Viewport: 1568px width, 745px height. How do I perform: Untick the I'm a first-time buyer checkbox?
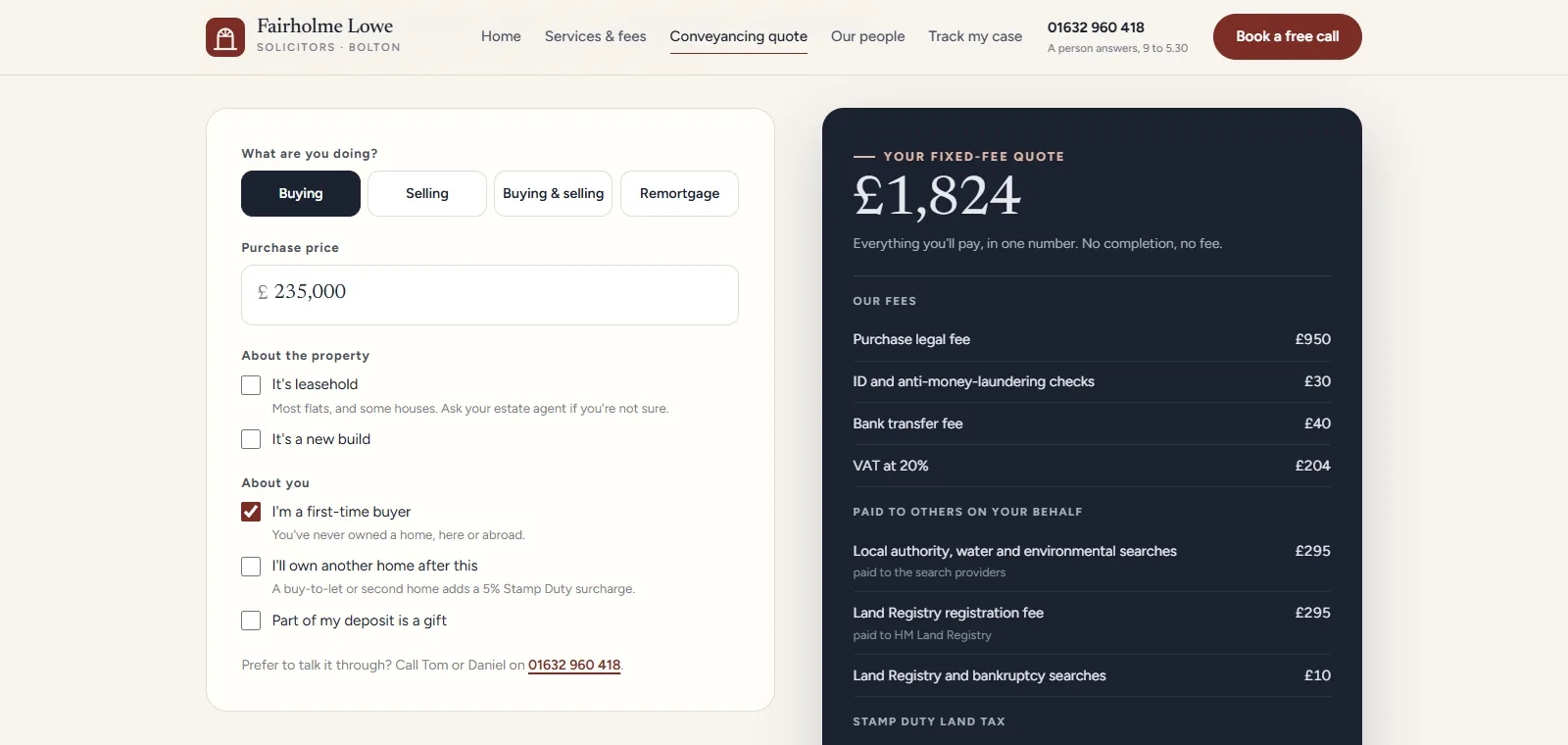[251, 512]
